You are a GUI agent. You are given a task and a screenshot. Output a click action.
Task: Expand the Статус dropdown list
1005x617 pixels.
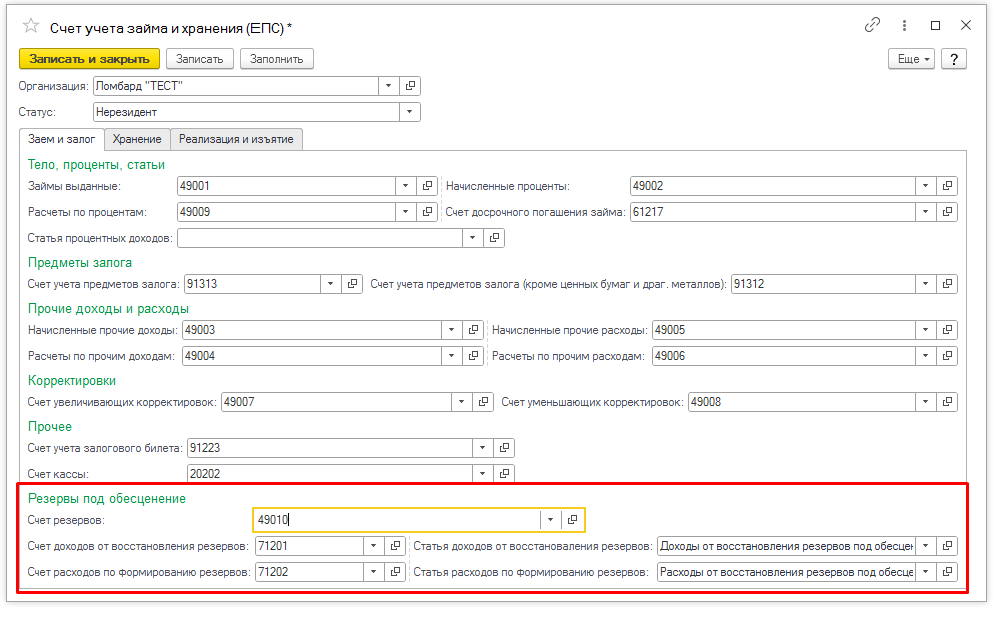(410, 112)
